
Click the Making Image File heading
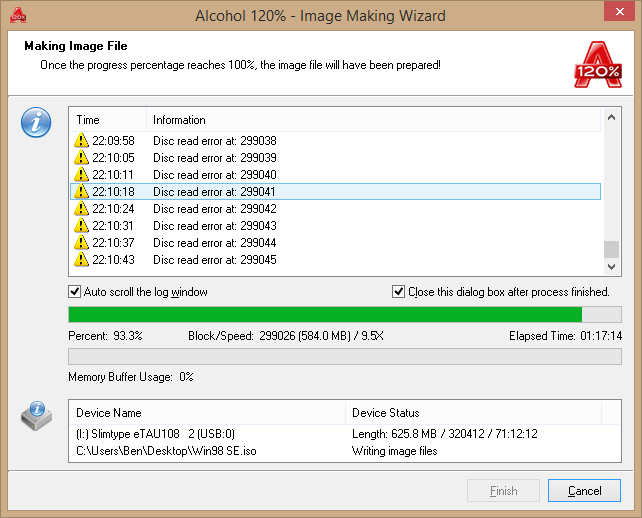coord(76,46)
